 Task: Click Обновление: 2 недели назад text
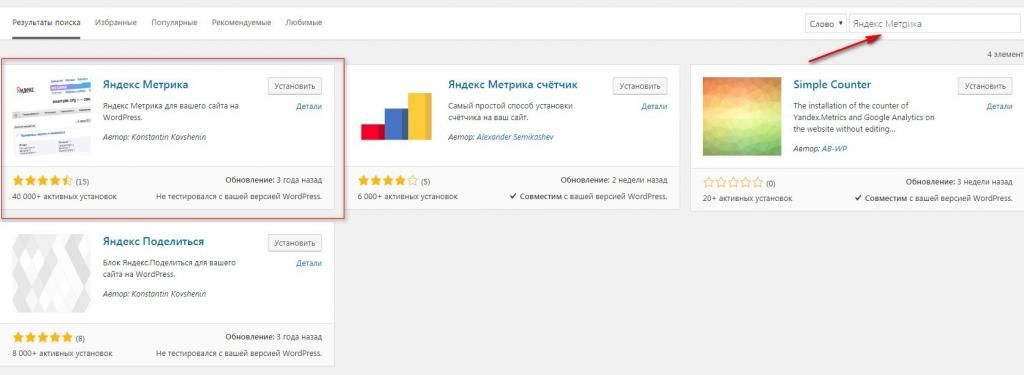click(x=614, y=180)
